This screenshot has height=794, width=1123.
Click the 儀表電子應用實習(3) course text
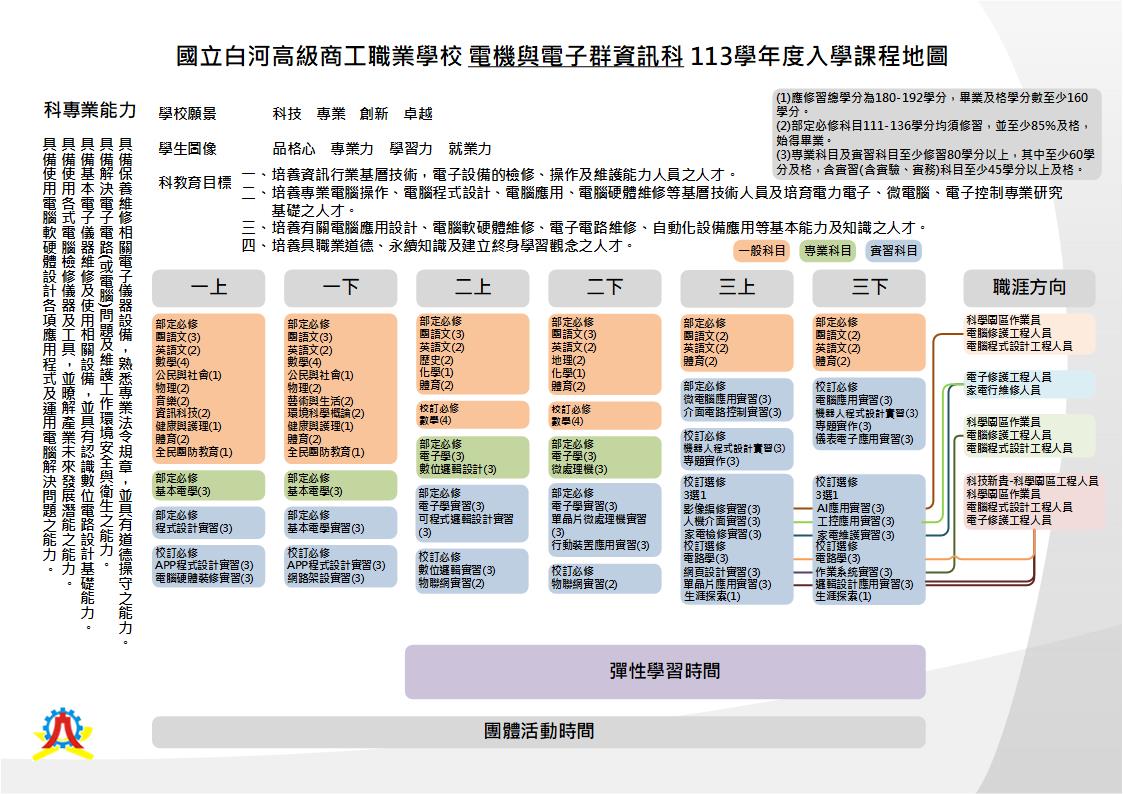pyautogui.click(x=864, y=439)
